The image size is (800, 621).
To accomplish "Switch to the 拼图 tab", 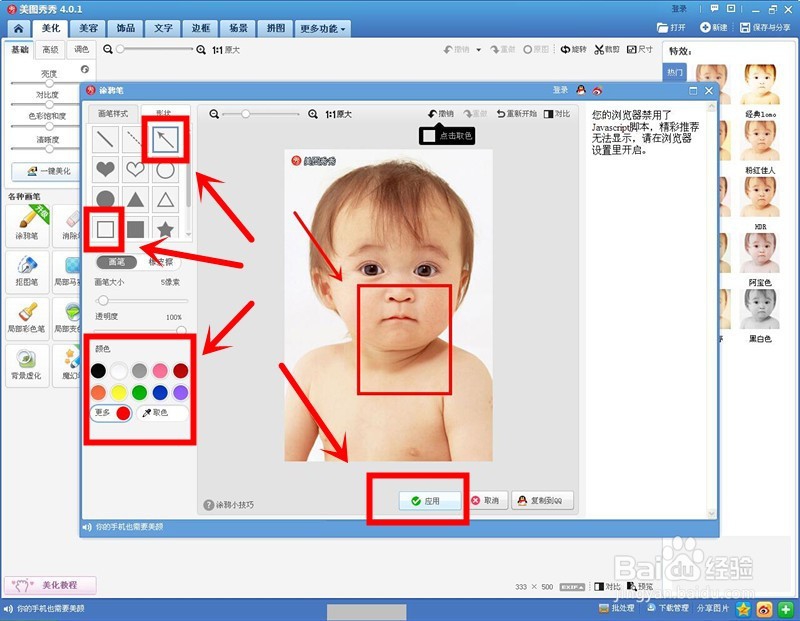I will (x=276, y=28).
